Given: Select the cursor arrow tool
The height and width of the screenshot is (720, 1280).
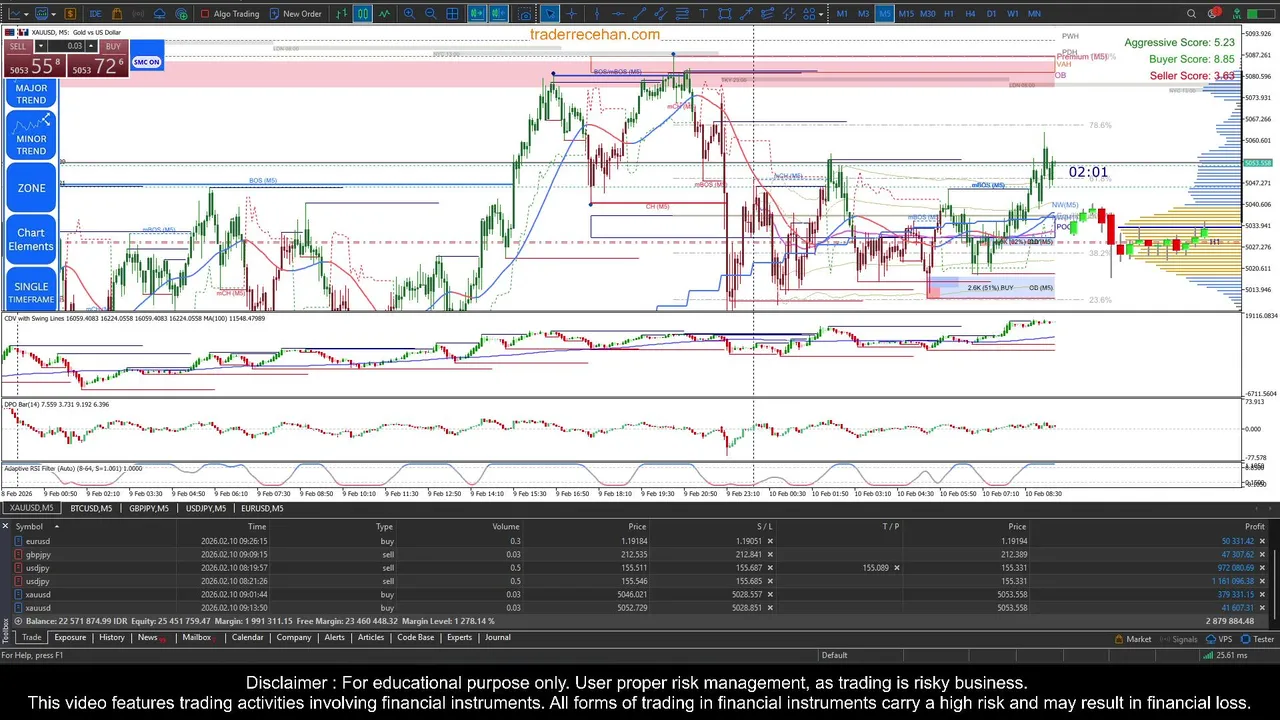Looking at the screenshot, I should (550, 14).
